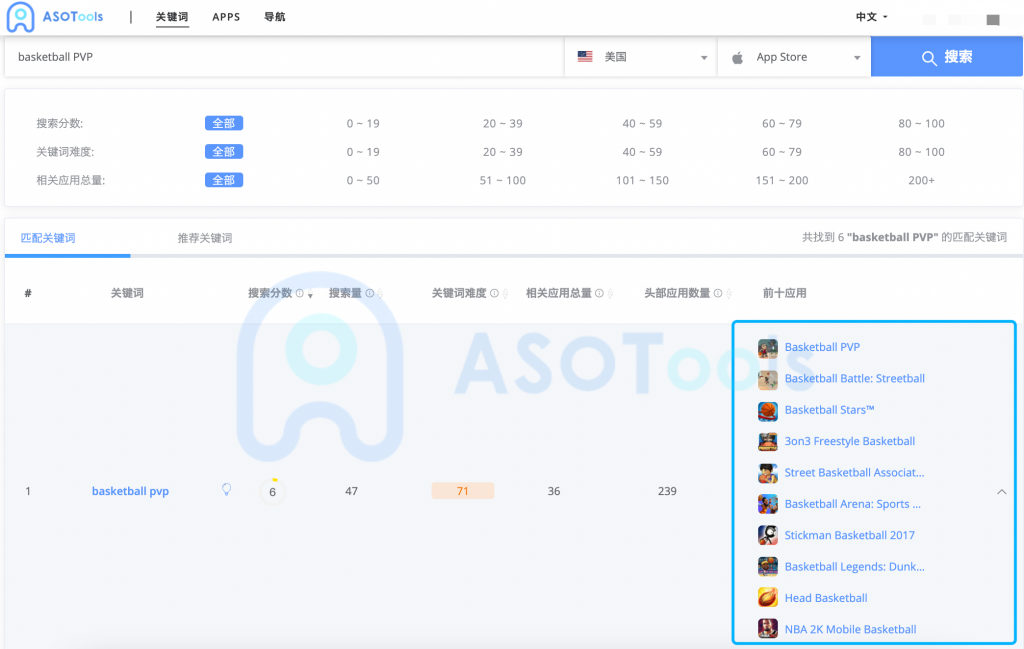Filter 相关应用总量 by 200+
Screen dimensions: 1024x649
coord(921,180)
